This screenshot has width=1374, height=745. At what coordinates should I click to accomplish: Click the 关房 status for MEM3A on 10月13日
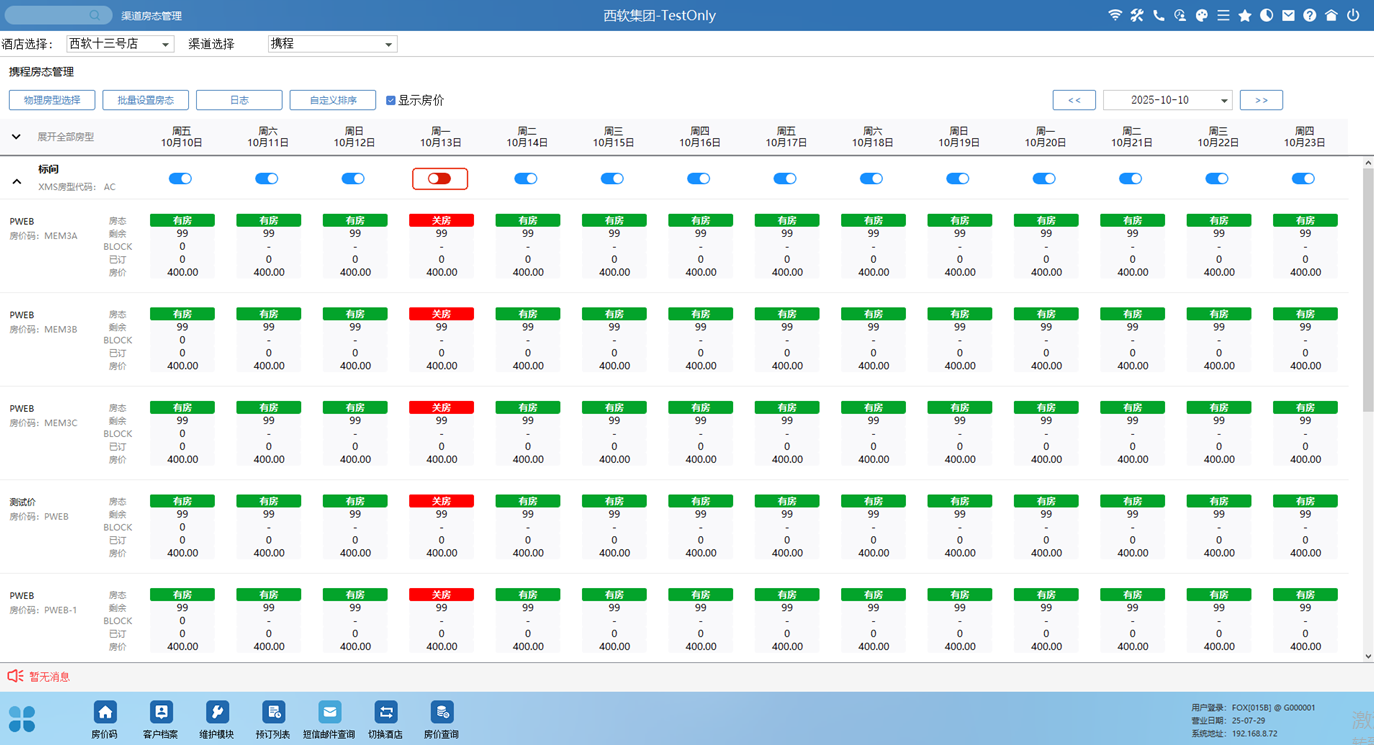(441, 220)
